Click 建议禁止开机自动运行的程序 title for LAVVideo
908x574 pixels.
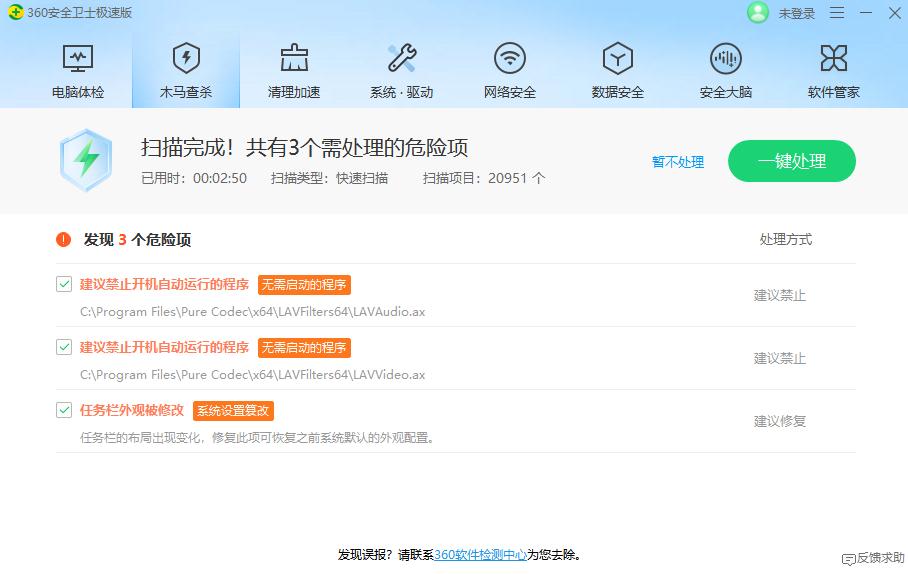pyautogui.click(x=164, y=347)
